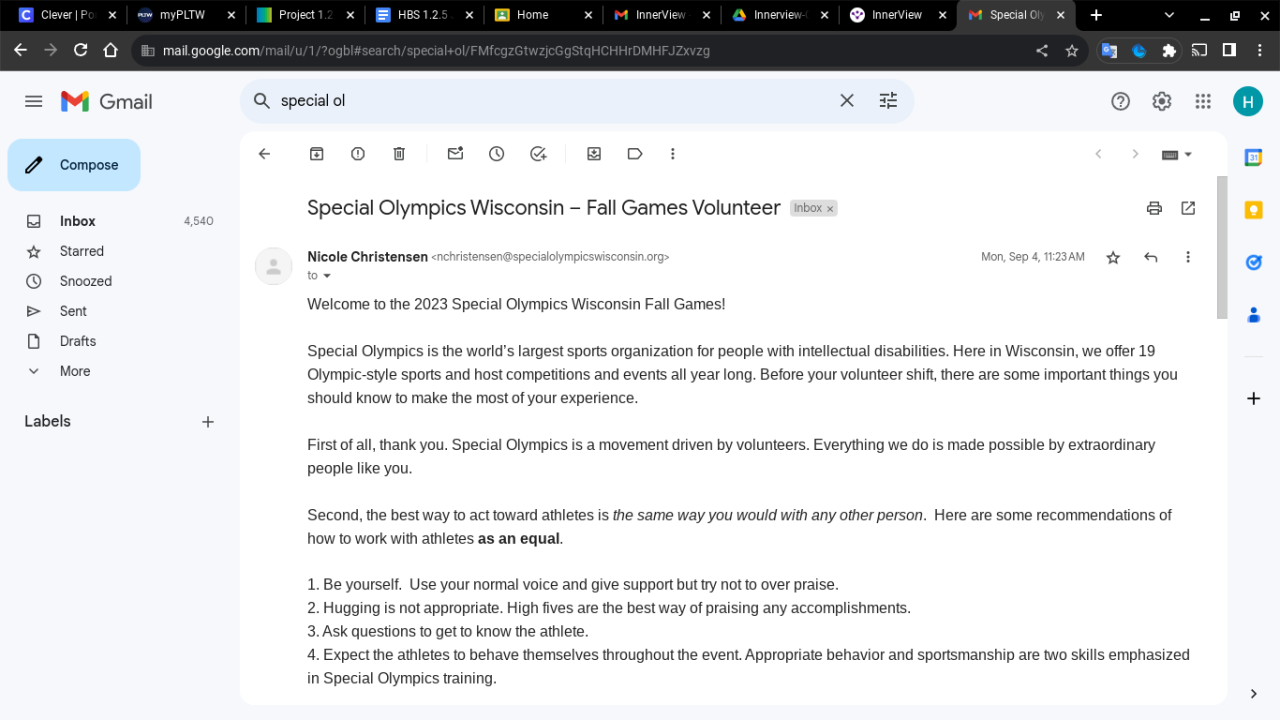Screen dimensions: 1280x720
Task: Create a new label with plus
Action: (x=208, y=422)
